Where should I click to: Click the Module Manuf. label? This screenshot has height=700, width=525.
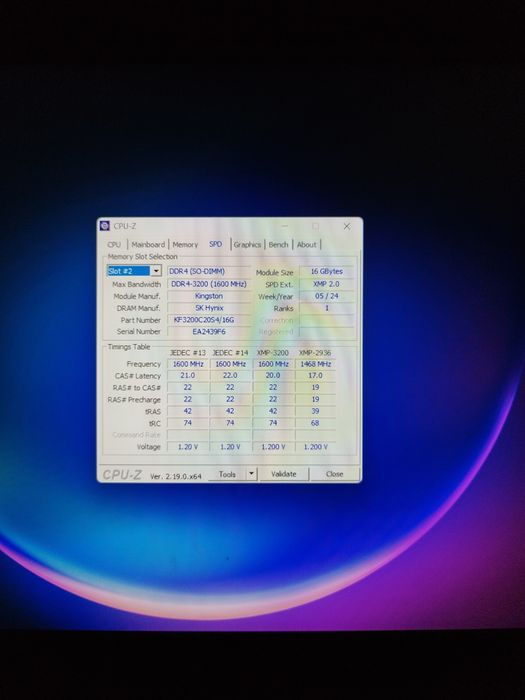click(137, 296)
